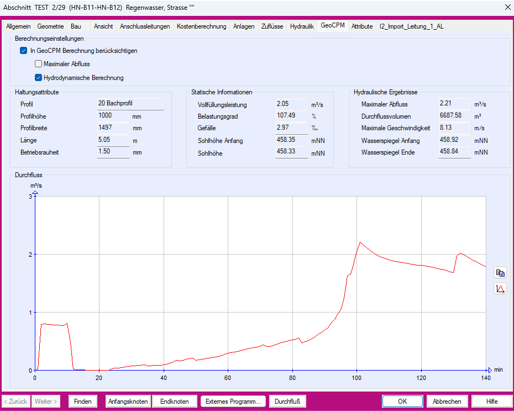Click the Profil field showing 20 Bachprofil
This screenshot has width=514, height=411.
[130, 104]
